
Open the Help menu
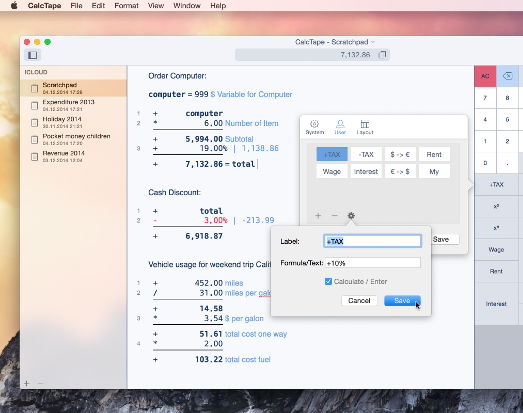[218, 5]
